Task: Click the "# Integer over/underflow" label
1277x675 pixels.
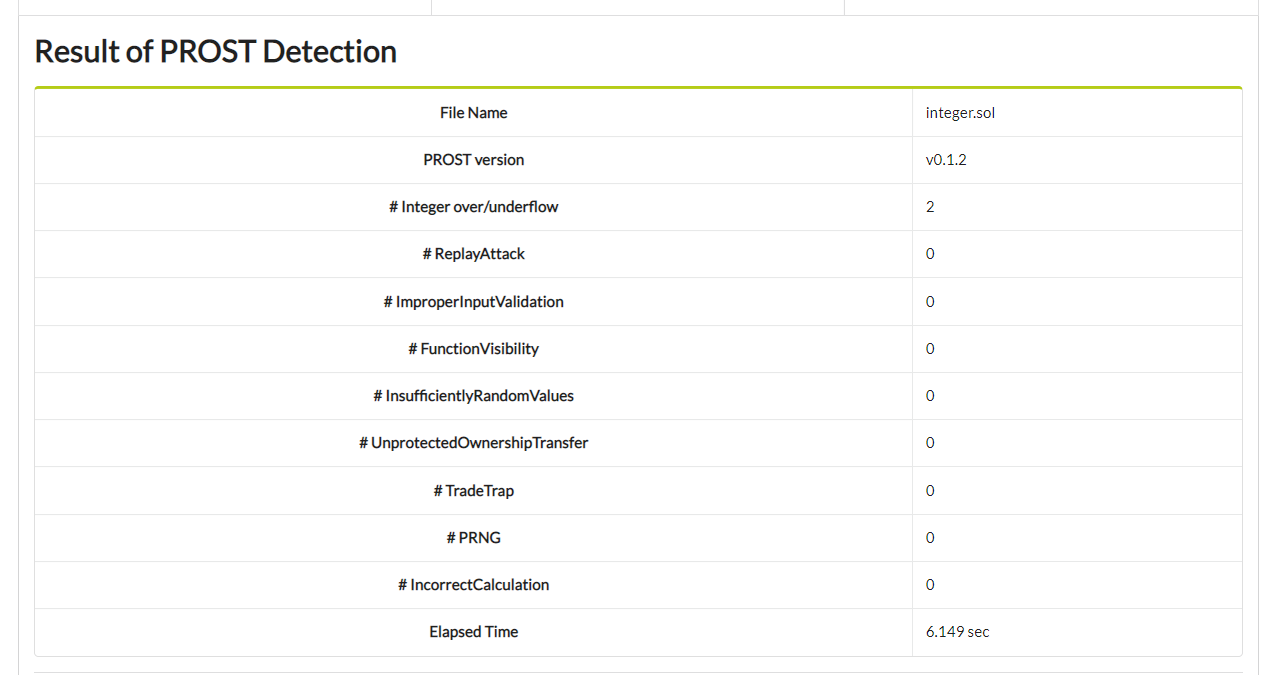Action: [x=473, y=207]
